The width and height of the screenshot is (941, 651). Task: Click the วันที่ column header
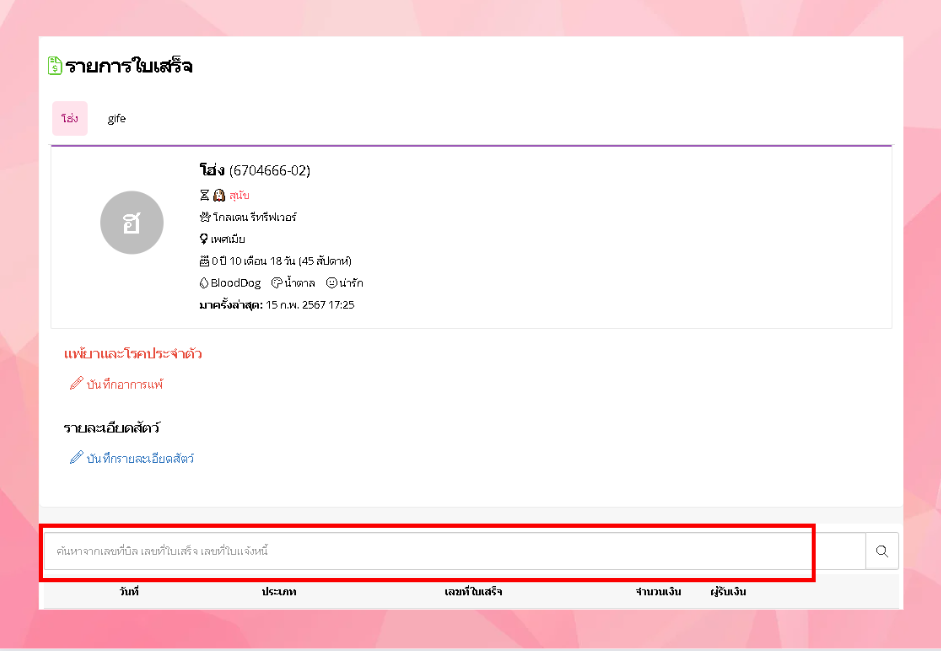[x=129, y=592]
